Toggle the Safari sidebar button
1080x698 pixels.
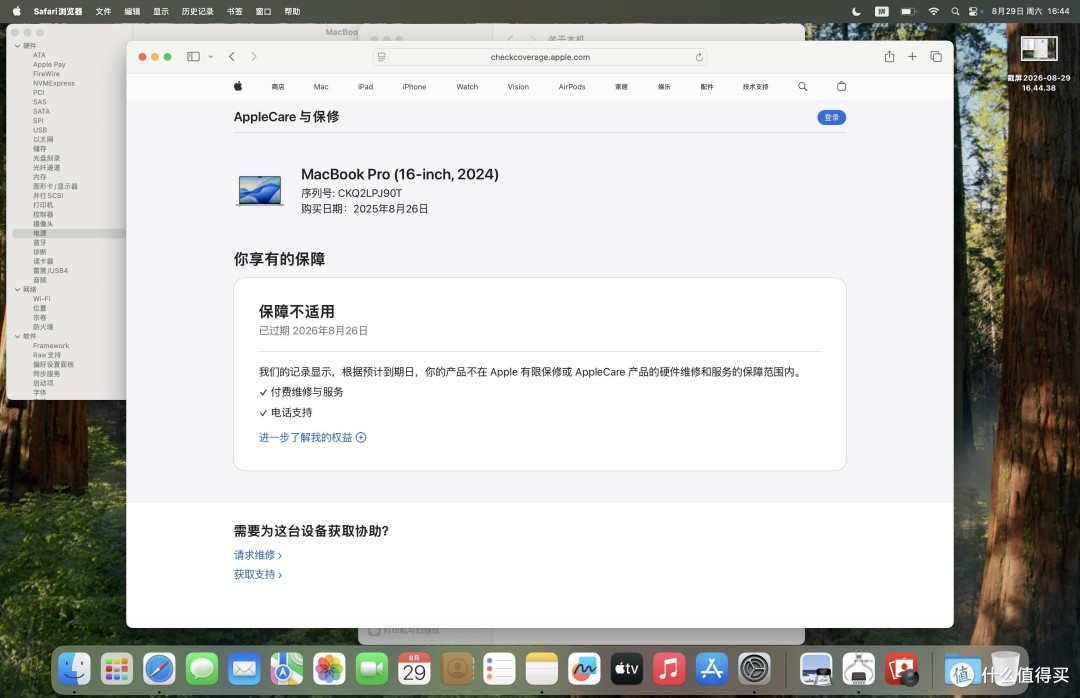pos(194,57)
